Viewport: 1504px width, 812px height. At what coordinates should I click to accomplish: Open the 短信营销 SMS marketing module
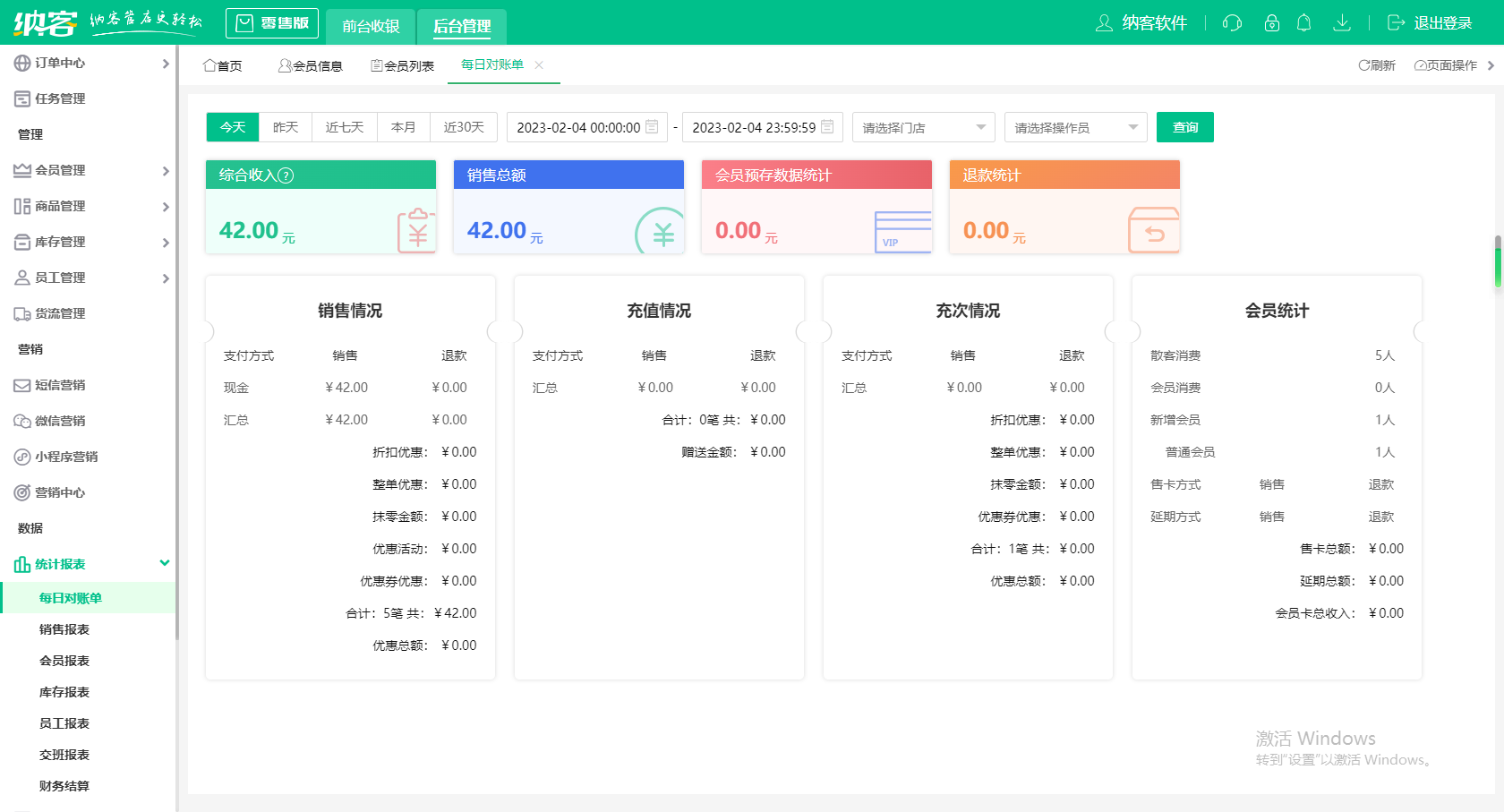pyautogui.click(x=56, y=385)
